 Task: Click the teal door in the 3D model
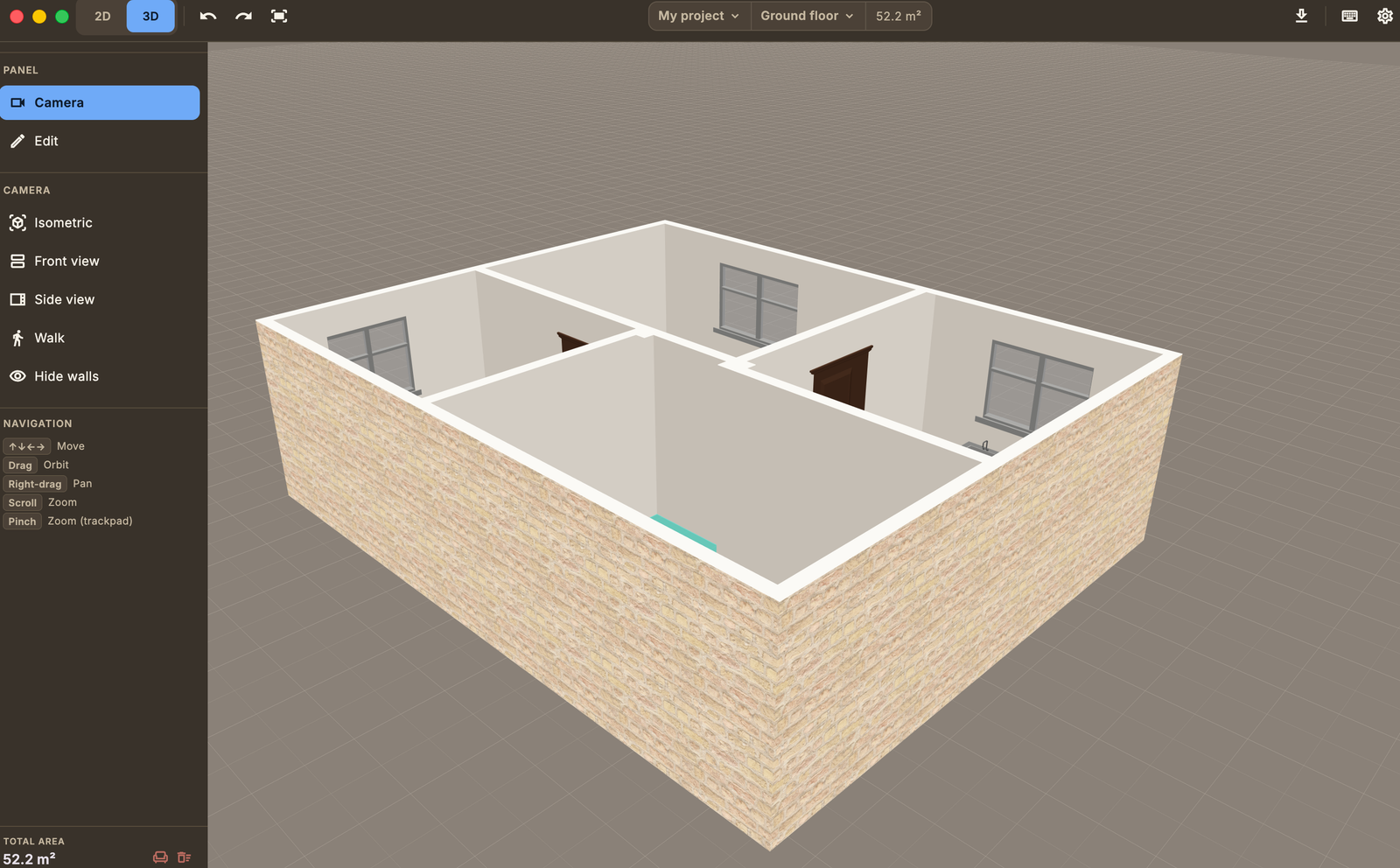point(684,533)
